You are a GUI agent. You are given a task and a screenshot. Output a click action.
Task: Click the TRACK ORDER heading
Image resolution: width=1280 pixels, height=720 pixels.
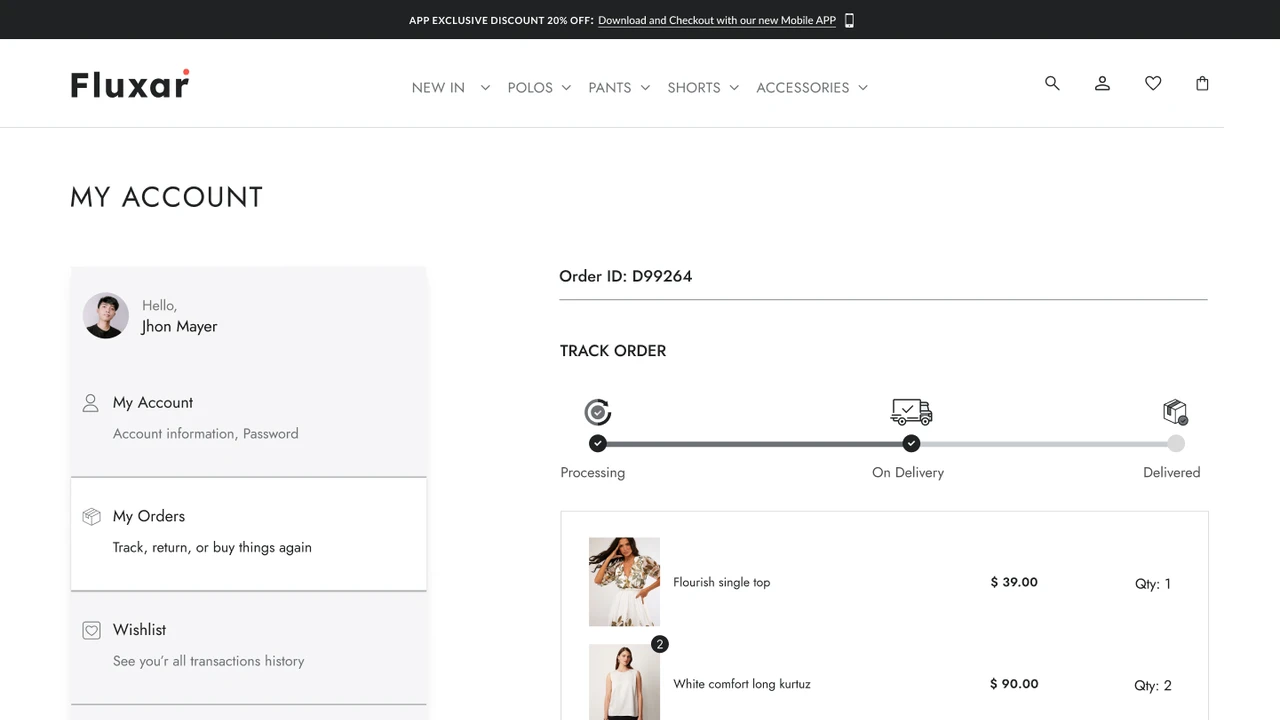(x=613, y=351)
